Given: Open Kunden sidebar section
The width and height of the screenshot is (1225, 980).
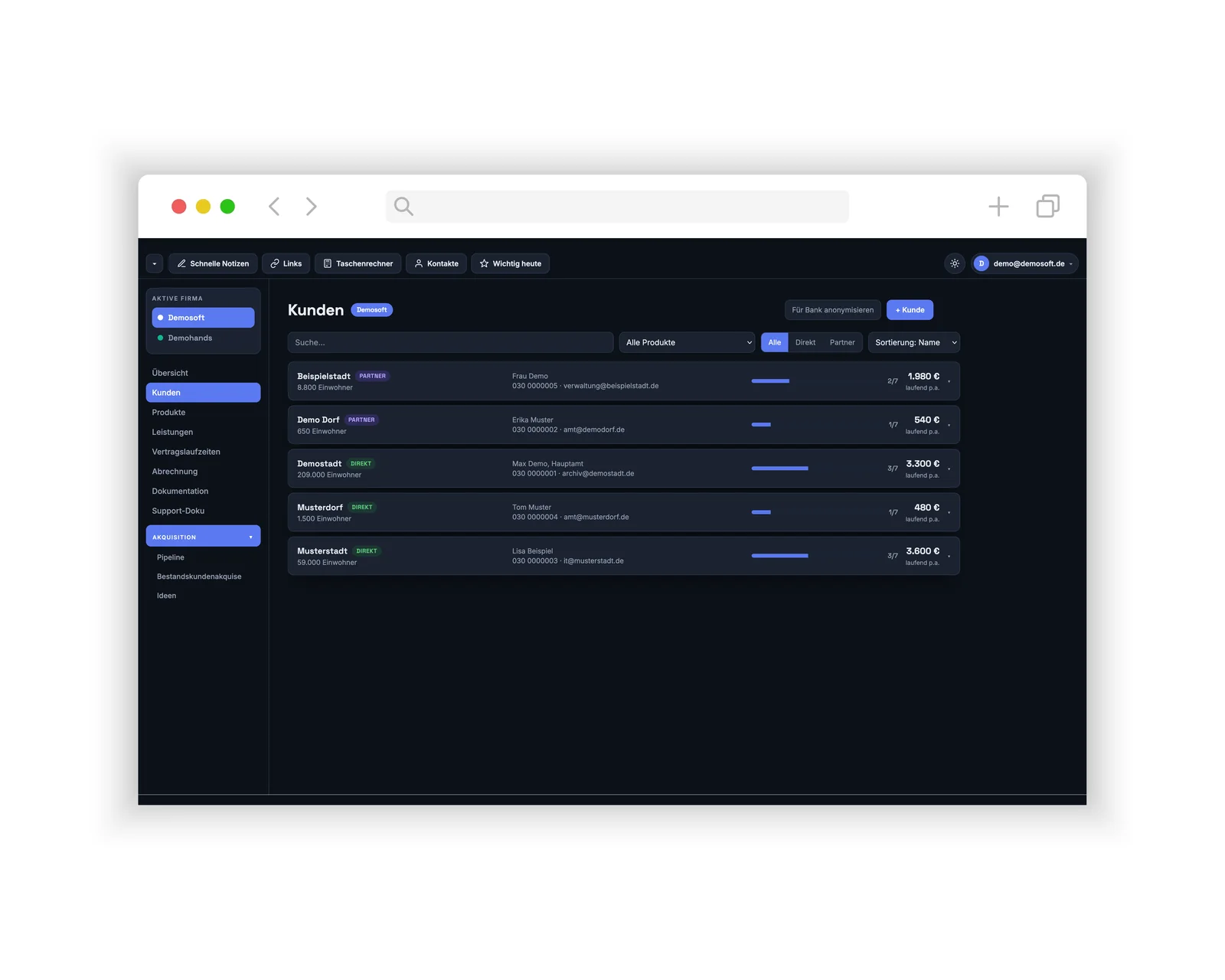Looking at the screenshot, I should click(203, 393).
